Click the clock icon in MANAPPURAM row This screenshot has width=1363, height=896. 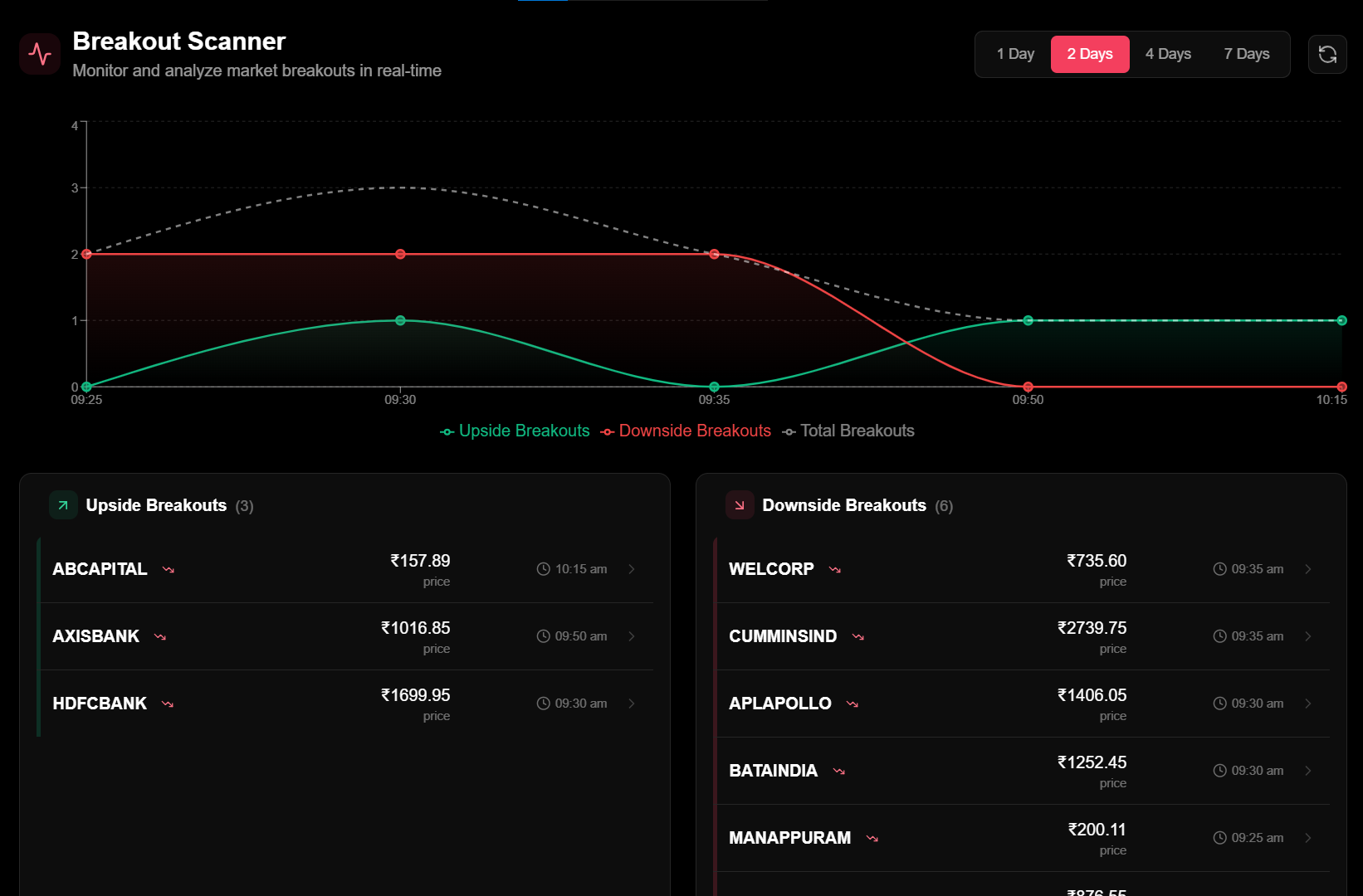click(x=1220, y=838)
